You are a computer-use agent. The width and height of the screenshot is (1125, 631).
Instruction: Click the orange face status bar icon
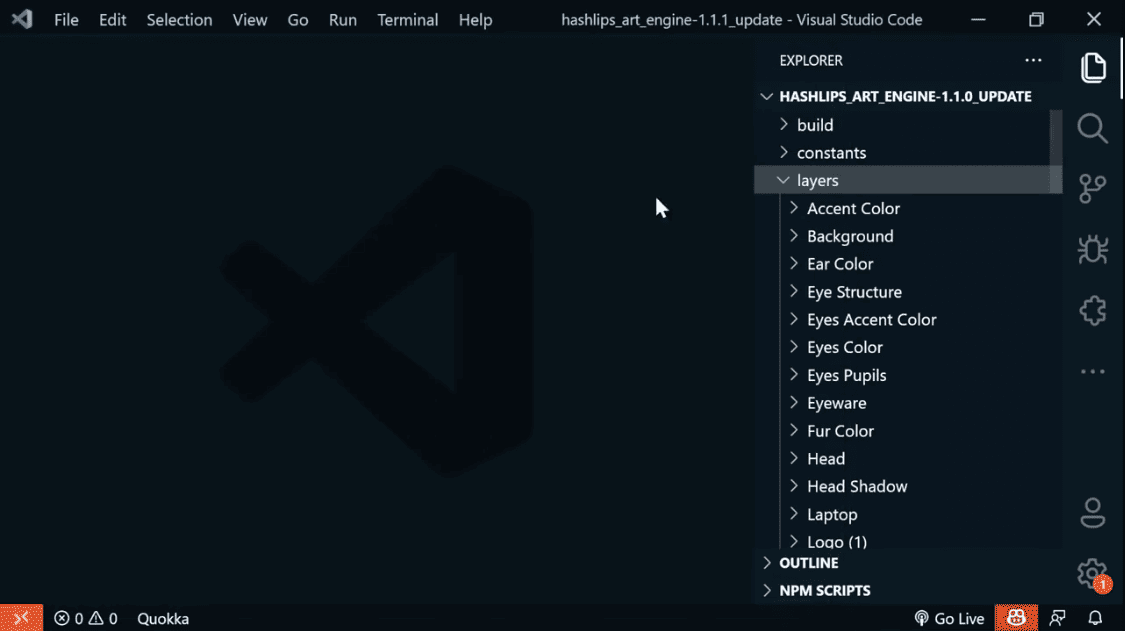coord(1016,618)
